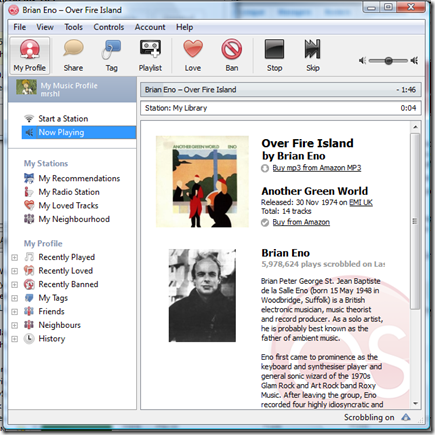
Task: Ban the current track
Action: coord(232,55)
